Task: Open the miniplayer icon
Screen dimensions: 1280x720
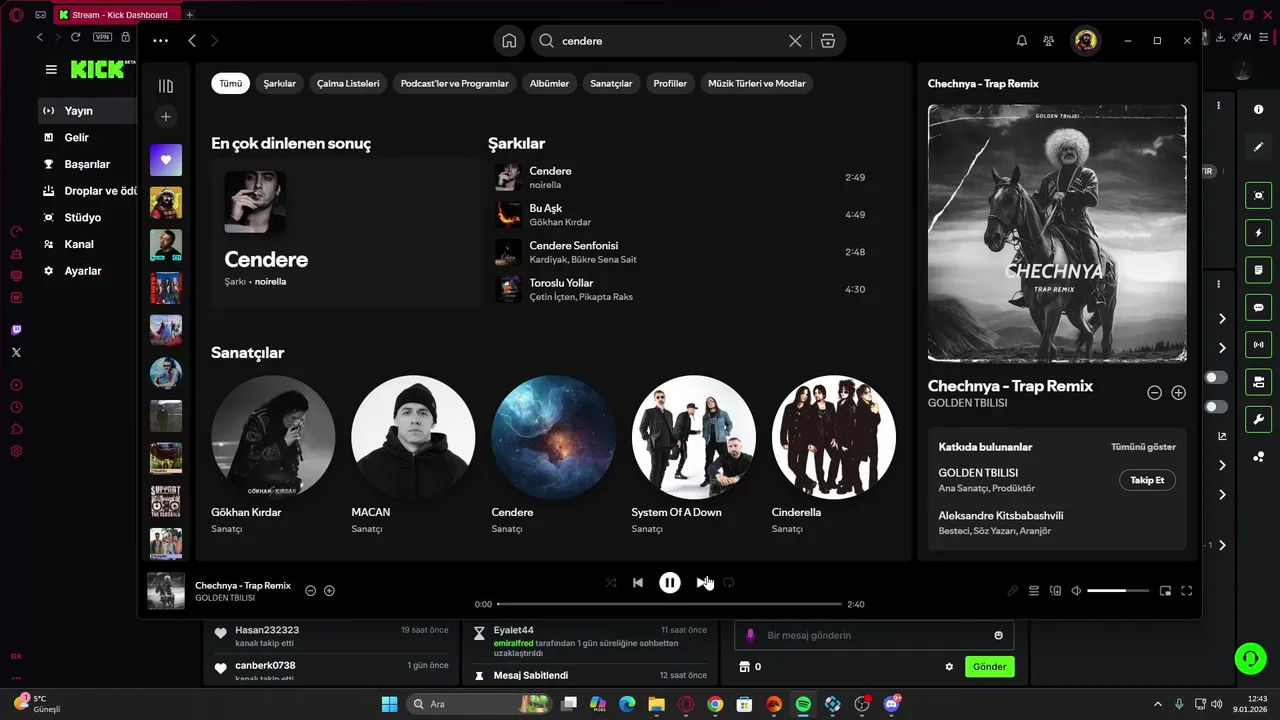Action: click(x=1165, y=591)
